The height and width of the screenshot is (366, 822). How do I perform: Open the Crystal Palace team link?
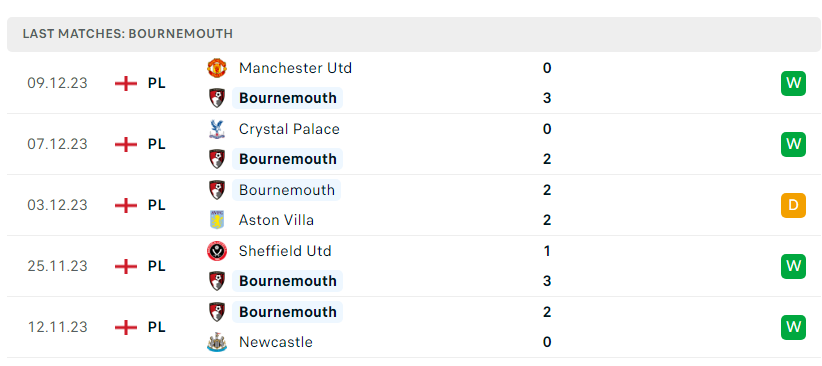[x=289, y=129]
